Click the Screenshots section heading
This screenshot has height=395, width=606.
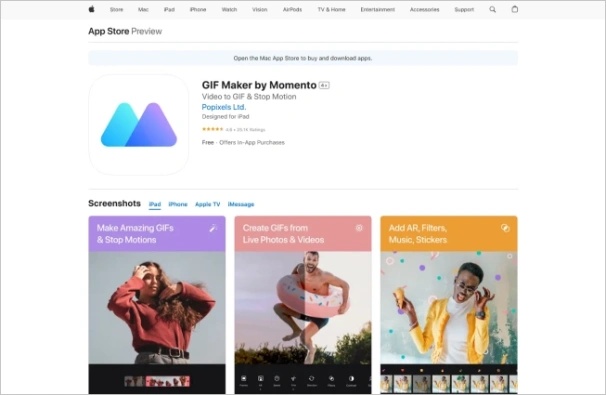tap(114, 203)
